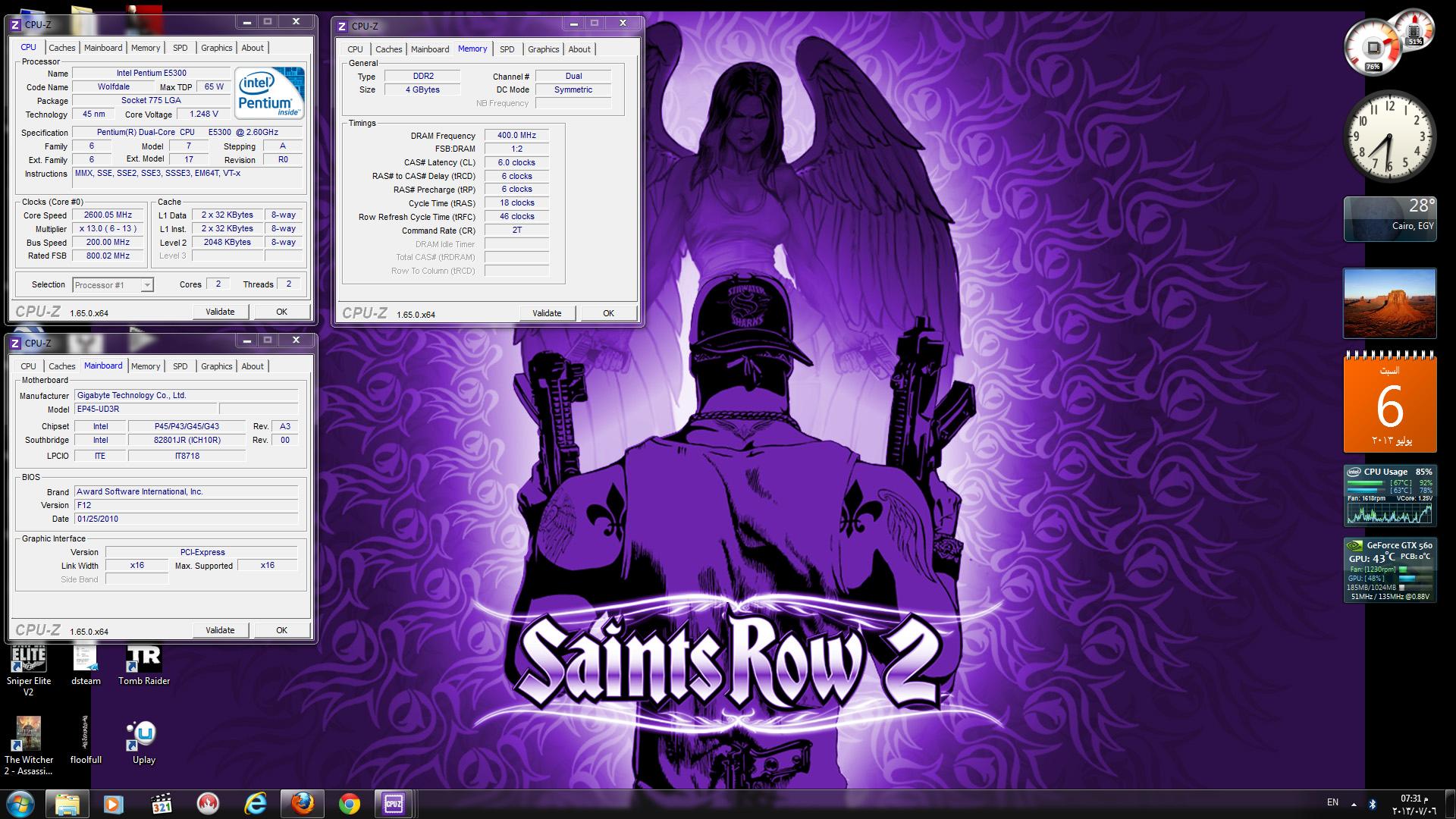Select the 'DDR2' memory type value

[x=422, y=77]
